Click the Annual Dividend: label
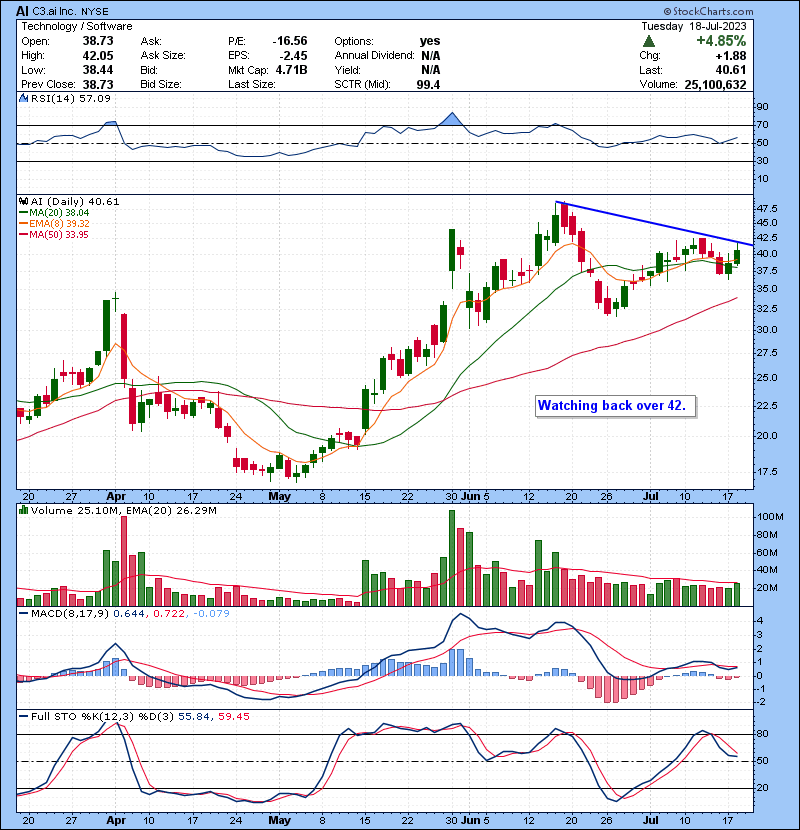The image size is (800, 830). pyautogui.click(x=374, y=56)
